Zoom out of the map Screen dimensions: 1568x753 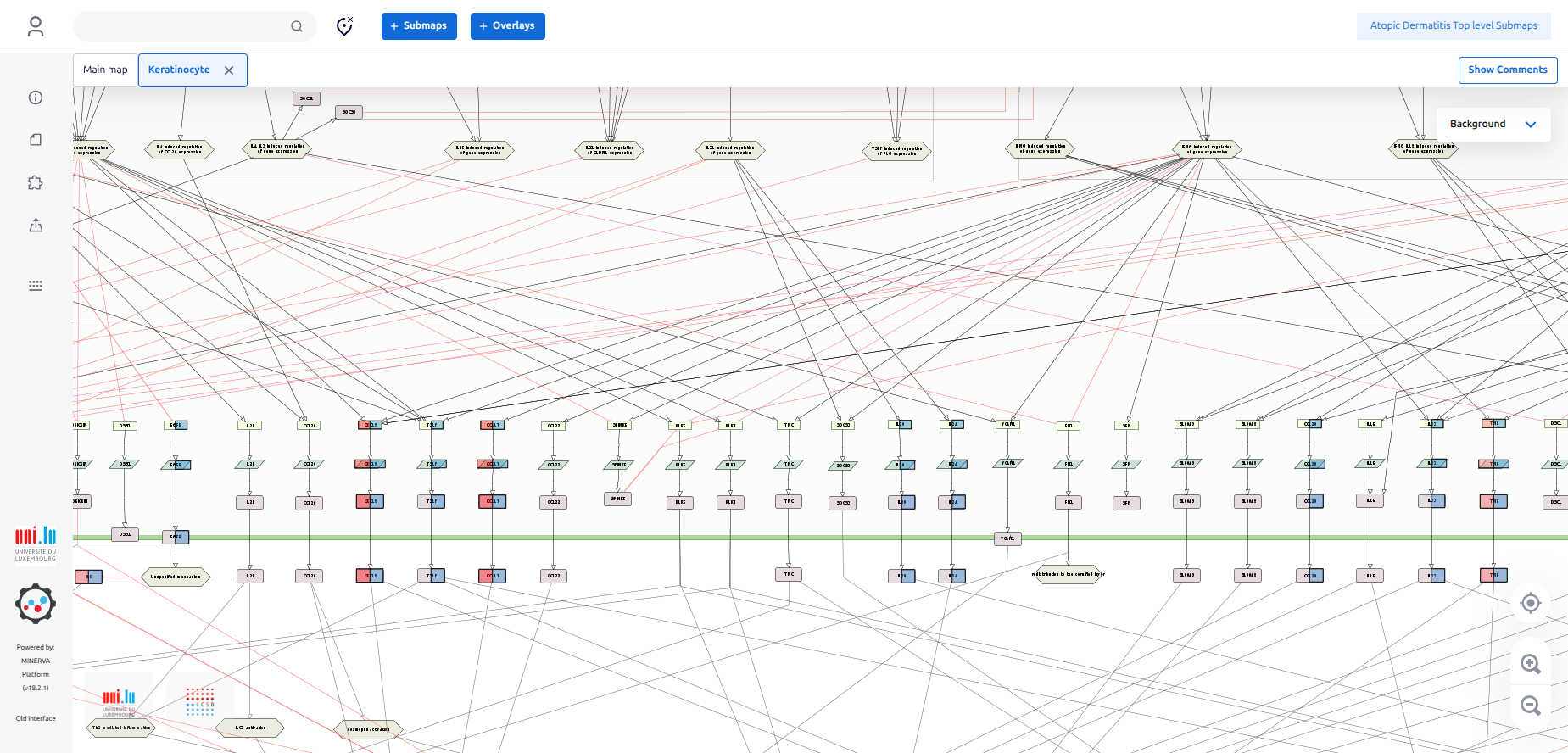pos(1530,706)
